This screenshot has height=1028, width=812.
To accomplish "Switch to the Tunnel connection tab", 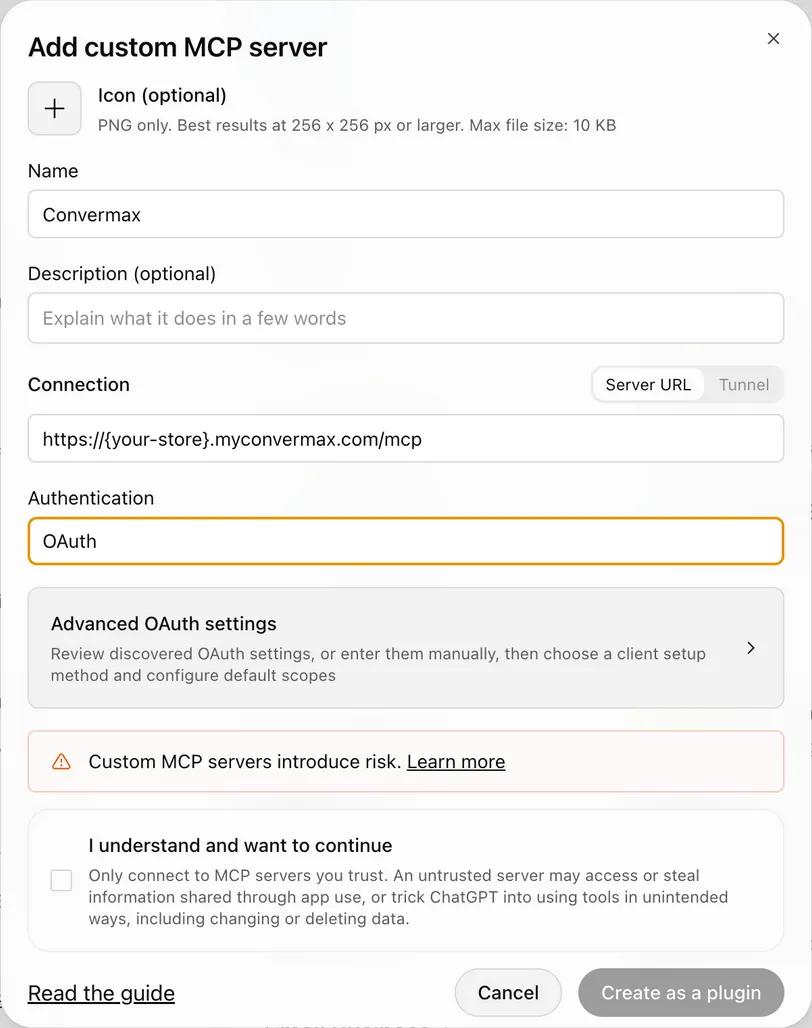I will coord(744,385).
